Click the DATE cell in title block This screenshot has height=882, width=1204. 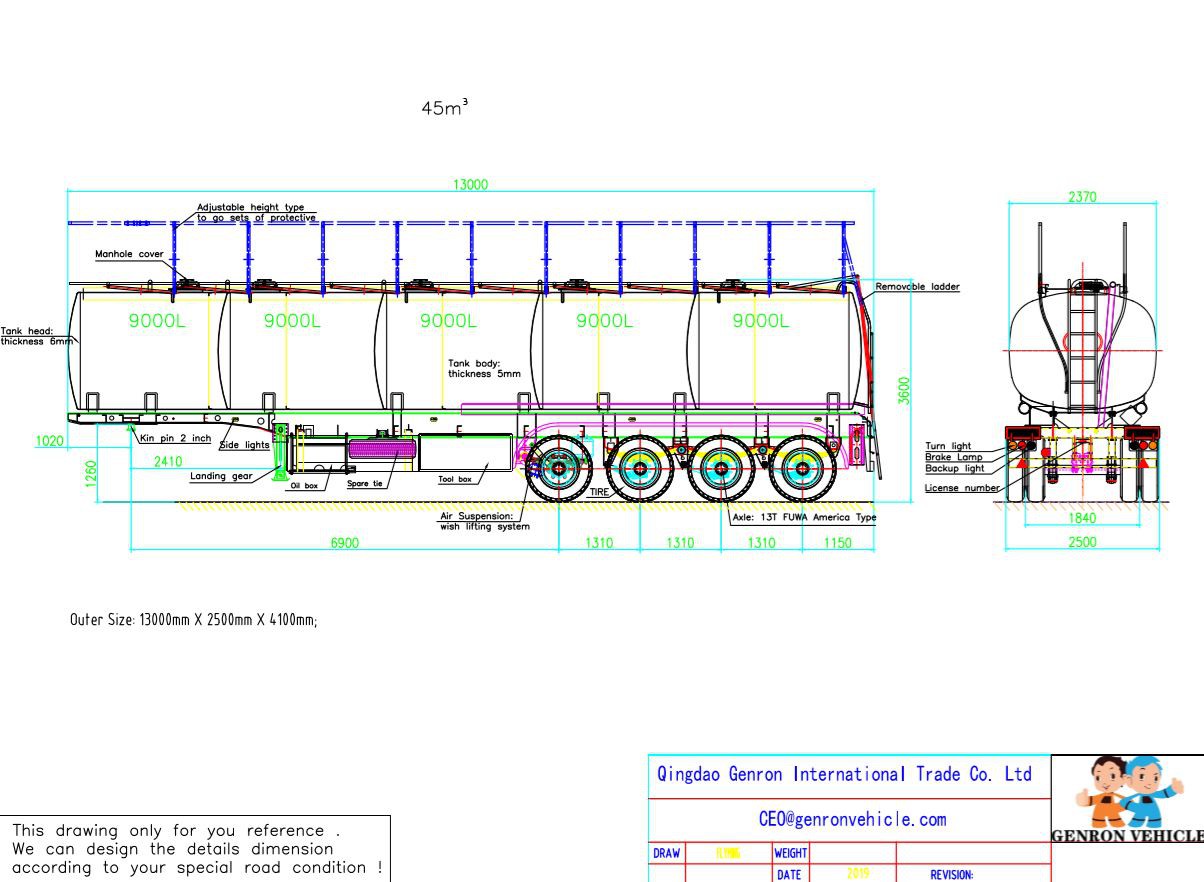788,874
